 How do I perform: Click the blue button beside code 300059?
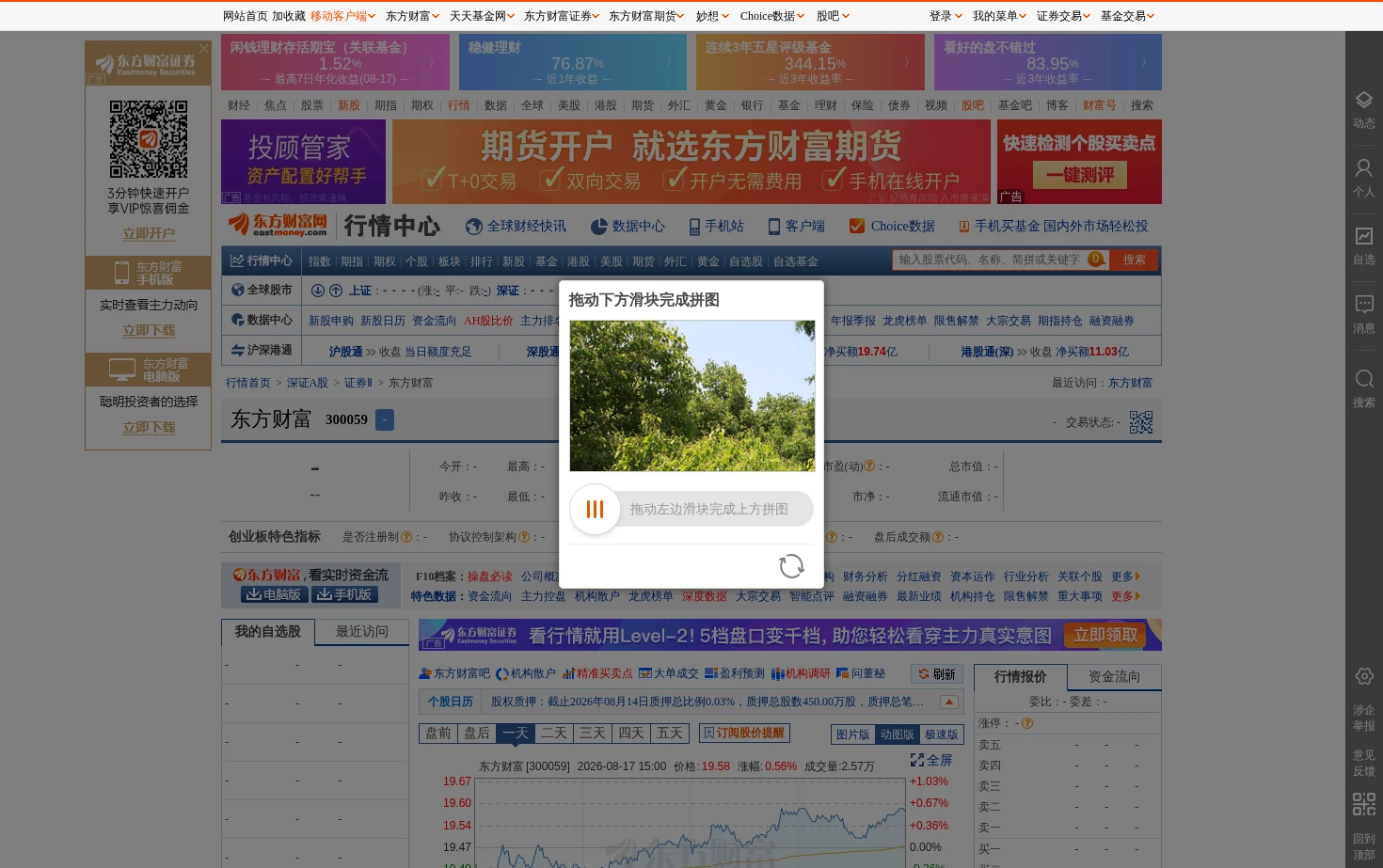click(x=385, y=419)
